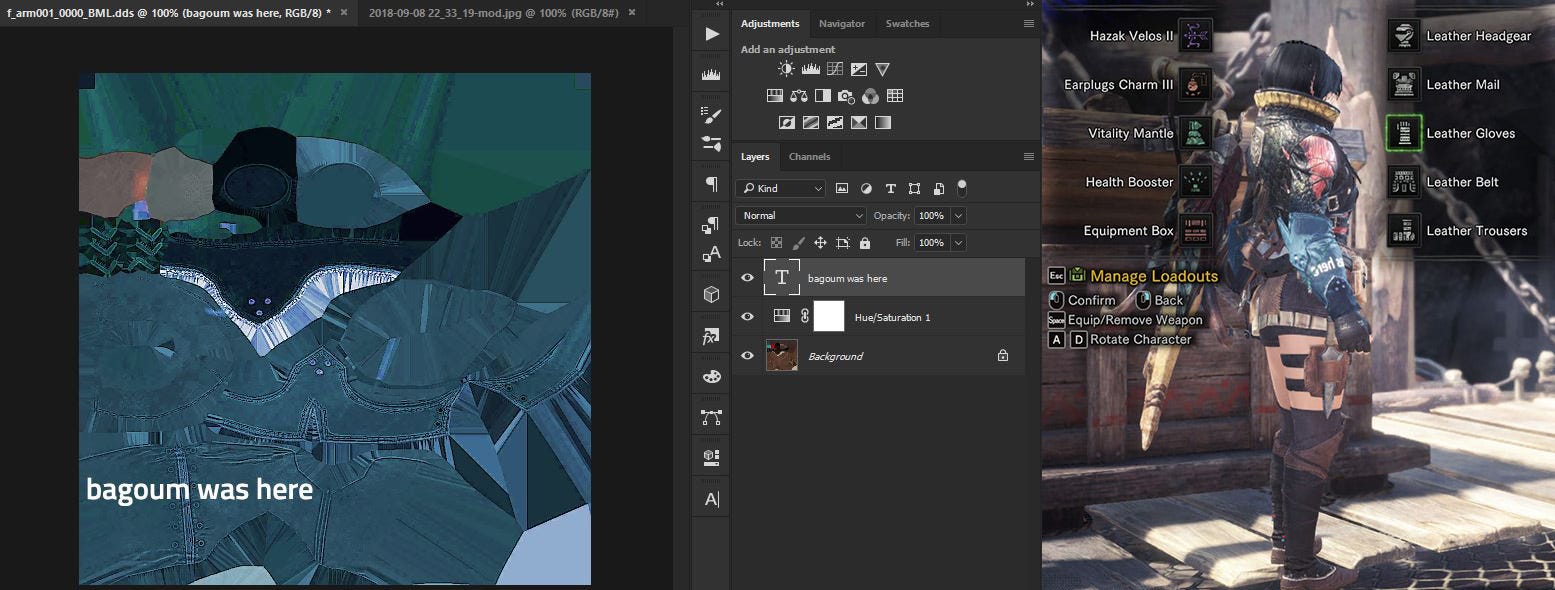Filter layers for adjustment layers

point(866,188)
